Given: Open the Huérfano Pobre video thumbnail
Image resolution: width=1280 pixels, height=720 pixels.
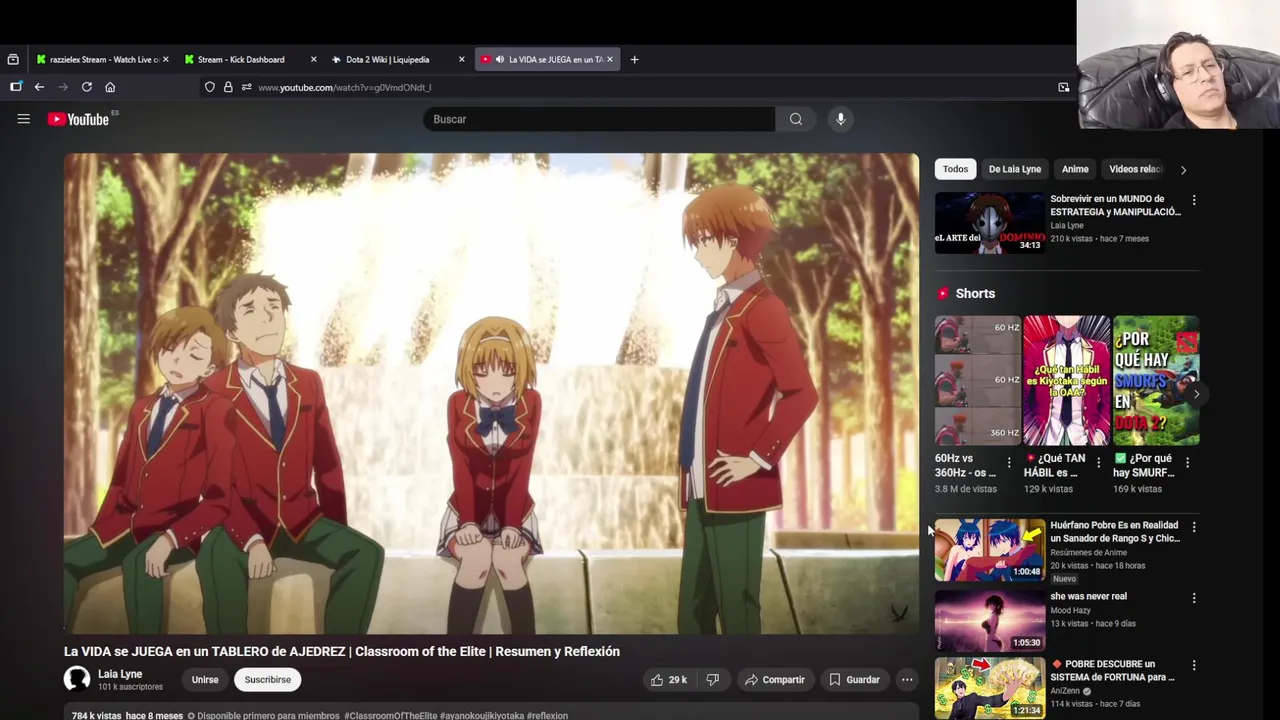Looking at the screenshot, I should click(x=989, y=549).
